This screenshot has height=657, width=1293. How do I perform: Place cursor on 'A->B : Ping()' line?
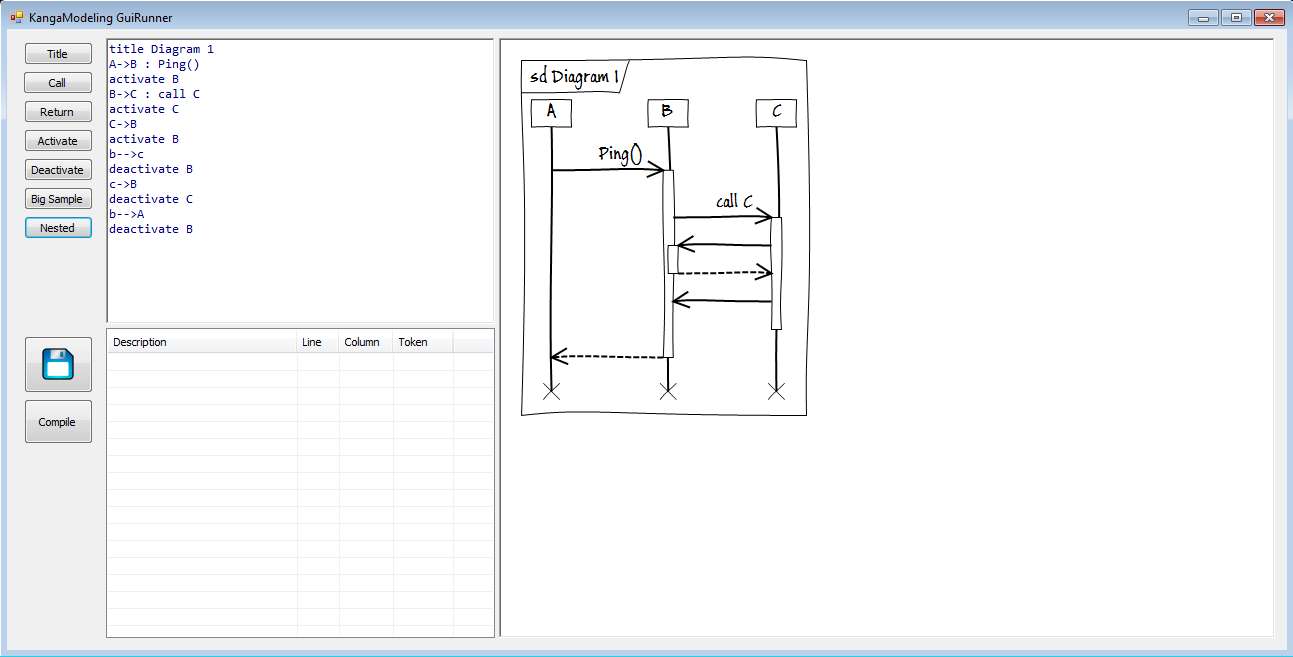point(154,64)
